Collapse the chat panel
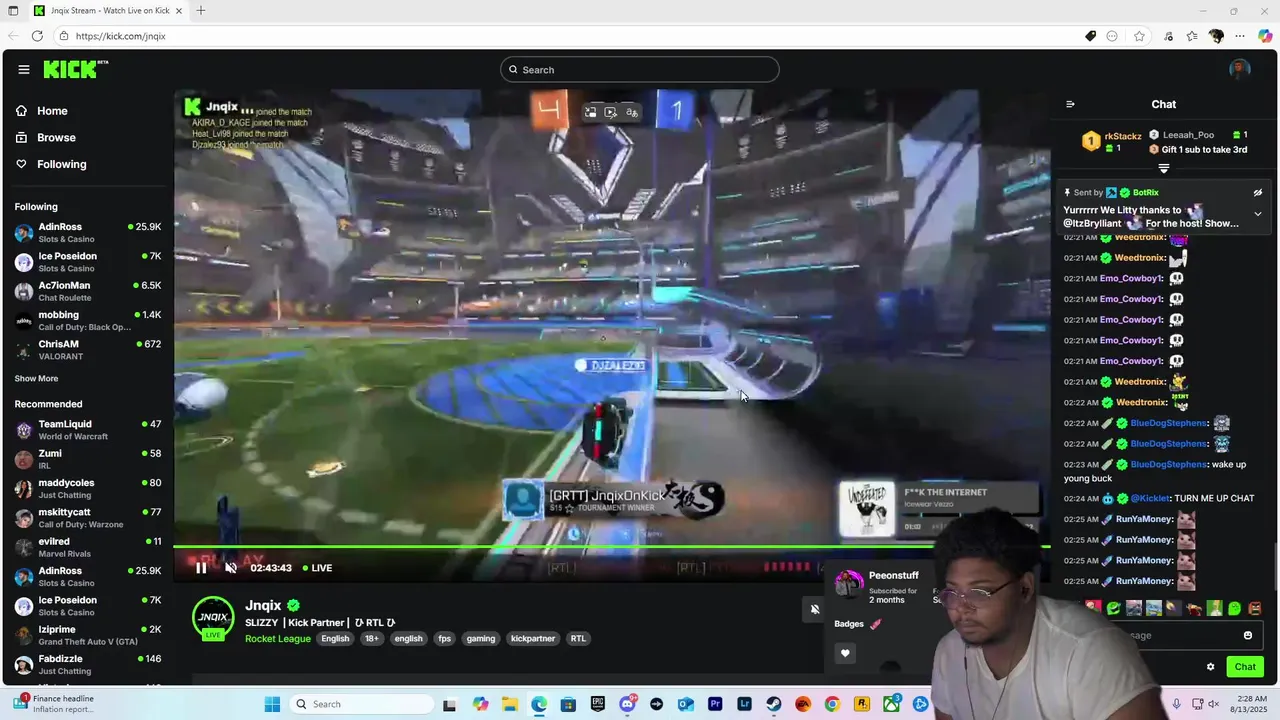The width and height of the screenshot is (1280, 720). (1070, 104)
